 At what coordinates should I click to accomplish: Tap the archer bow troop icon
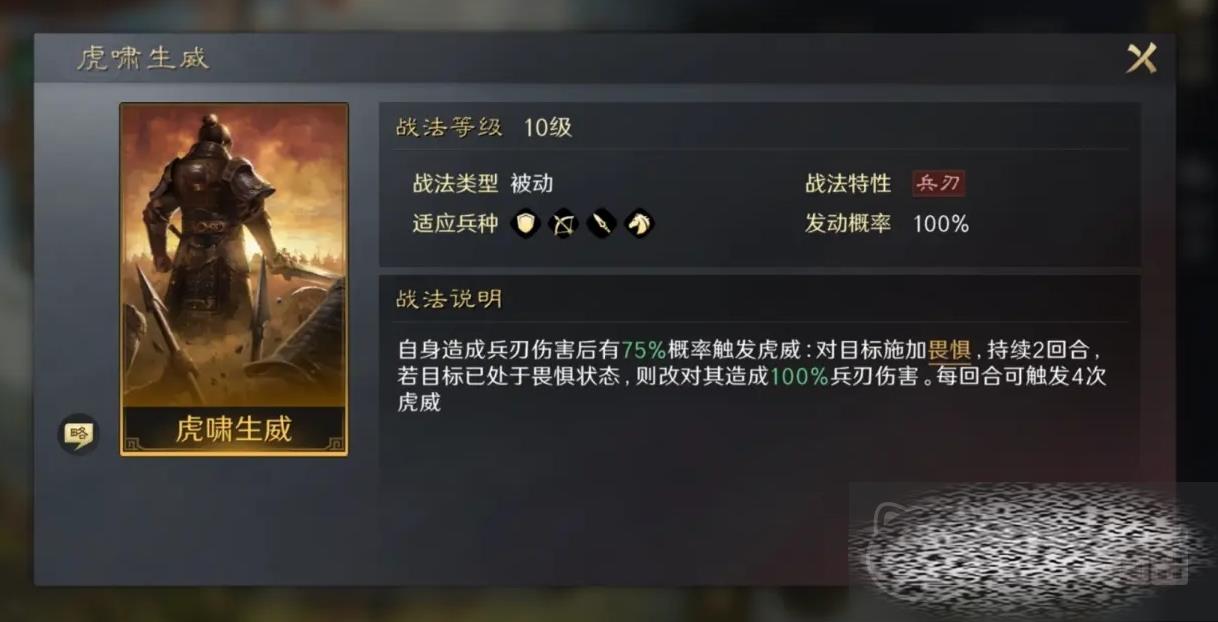pyautogui.click(x=564, y=223)
